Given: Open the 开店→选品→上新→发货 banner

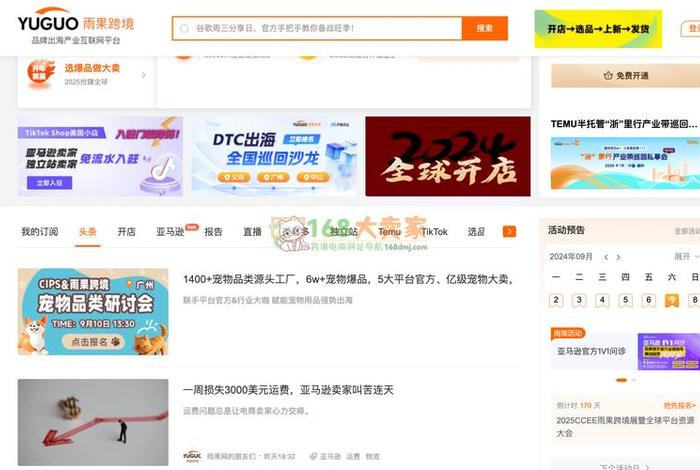Looking at the screenshot, I should point(598,29).
